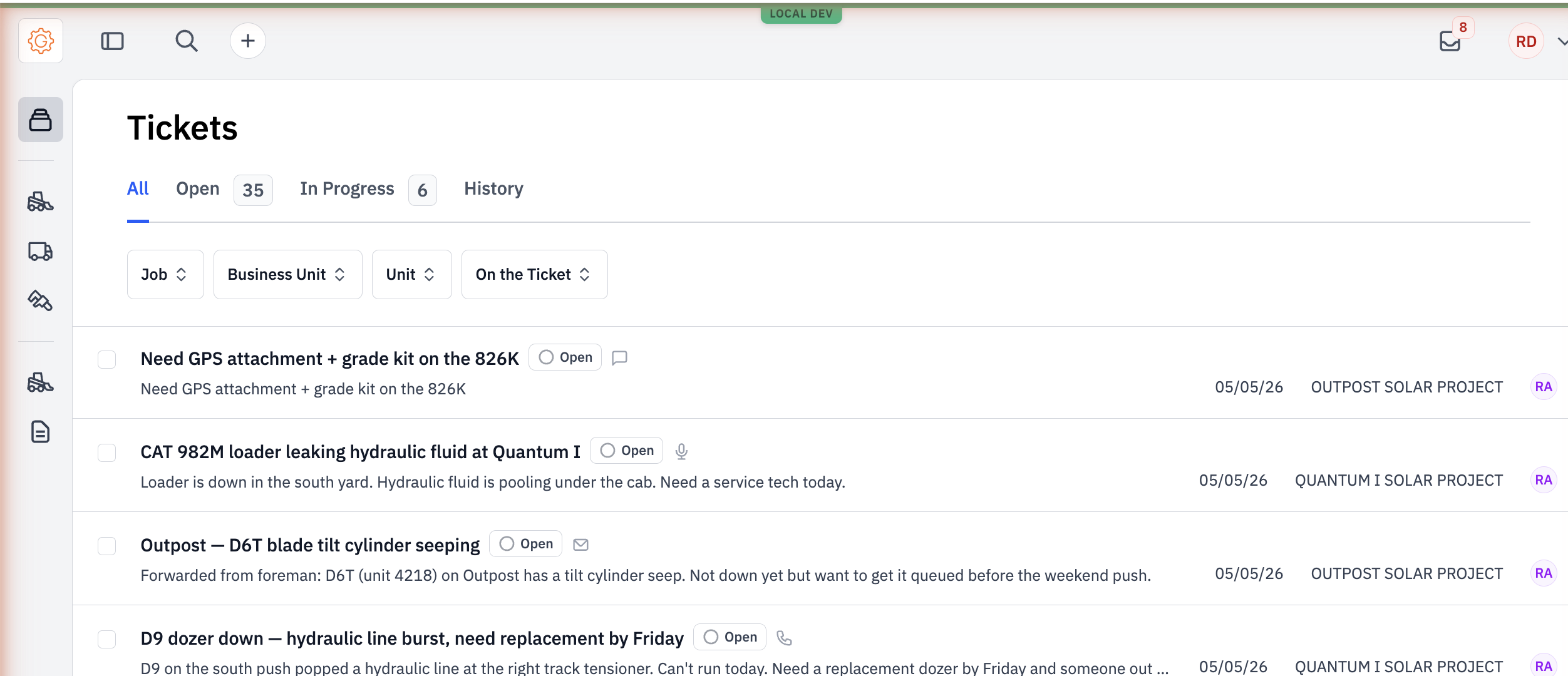Screen dimensions: 1568x676
Task: Open the delivery truck sidebar icon
Action: [x=41, y=251]
